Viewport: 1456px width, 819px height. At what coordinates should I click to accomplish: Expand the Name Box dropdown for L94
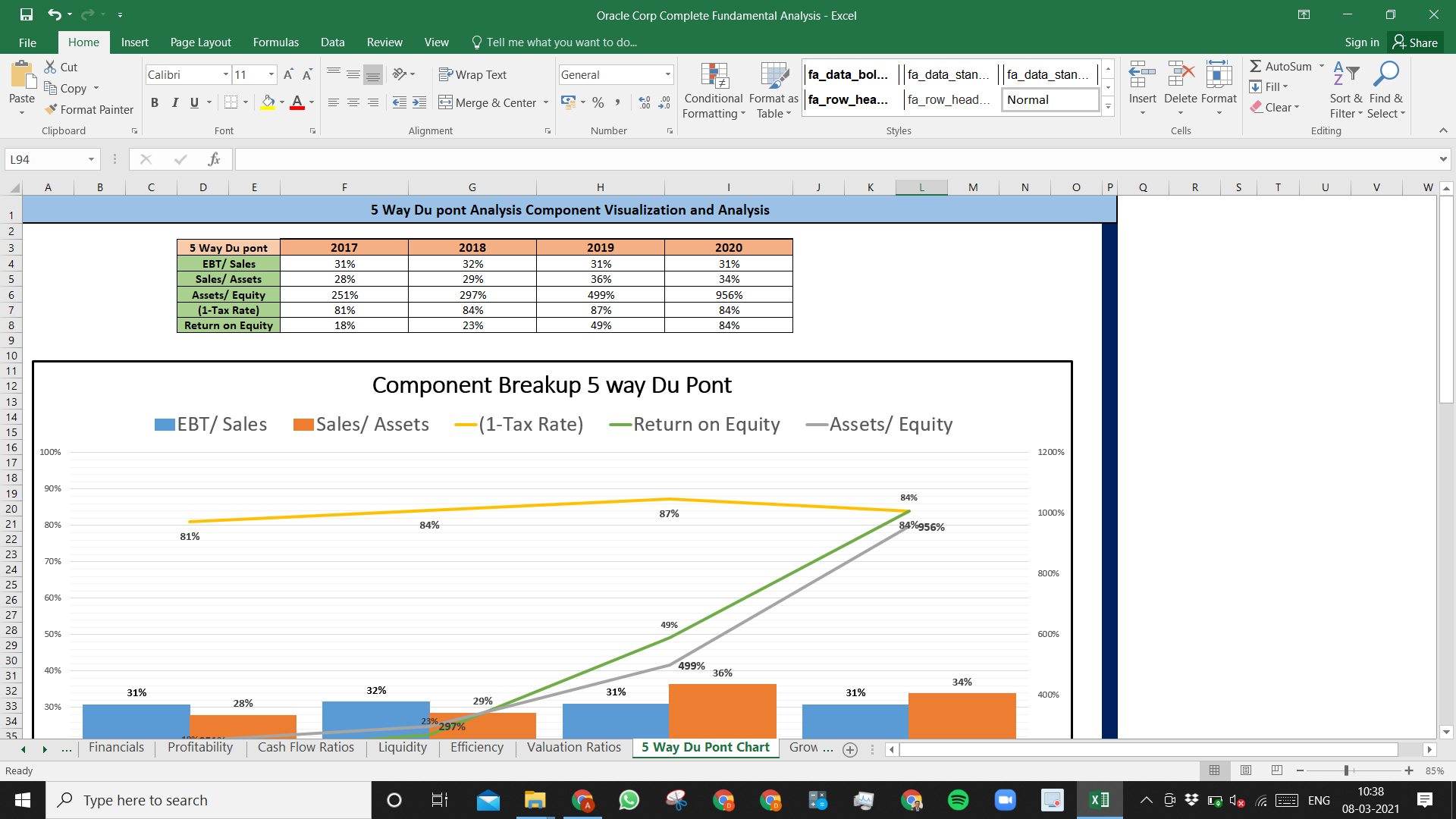coord(91,159)
